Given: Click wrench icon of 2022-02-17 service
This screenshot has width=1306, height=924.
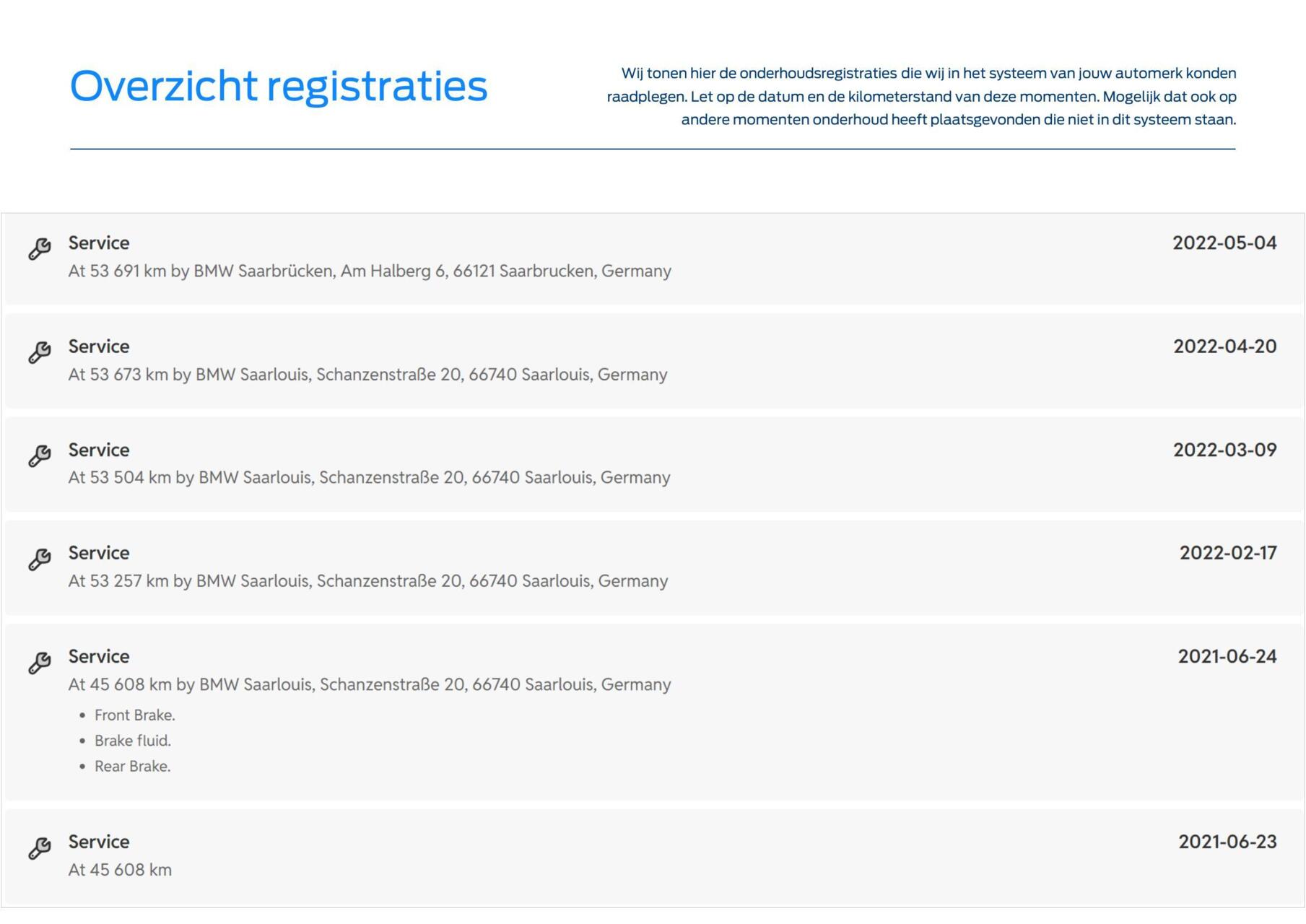Looking at the screenshot, I should pyautogui.click(x=40, y=559).
